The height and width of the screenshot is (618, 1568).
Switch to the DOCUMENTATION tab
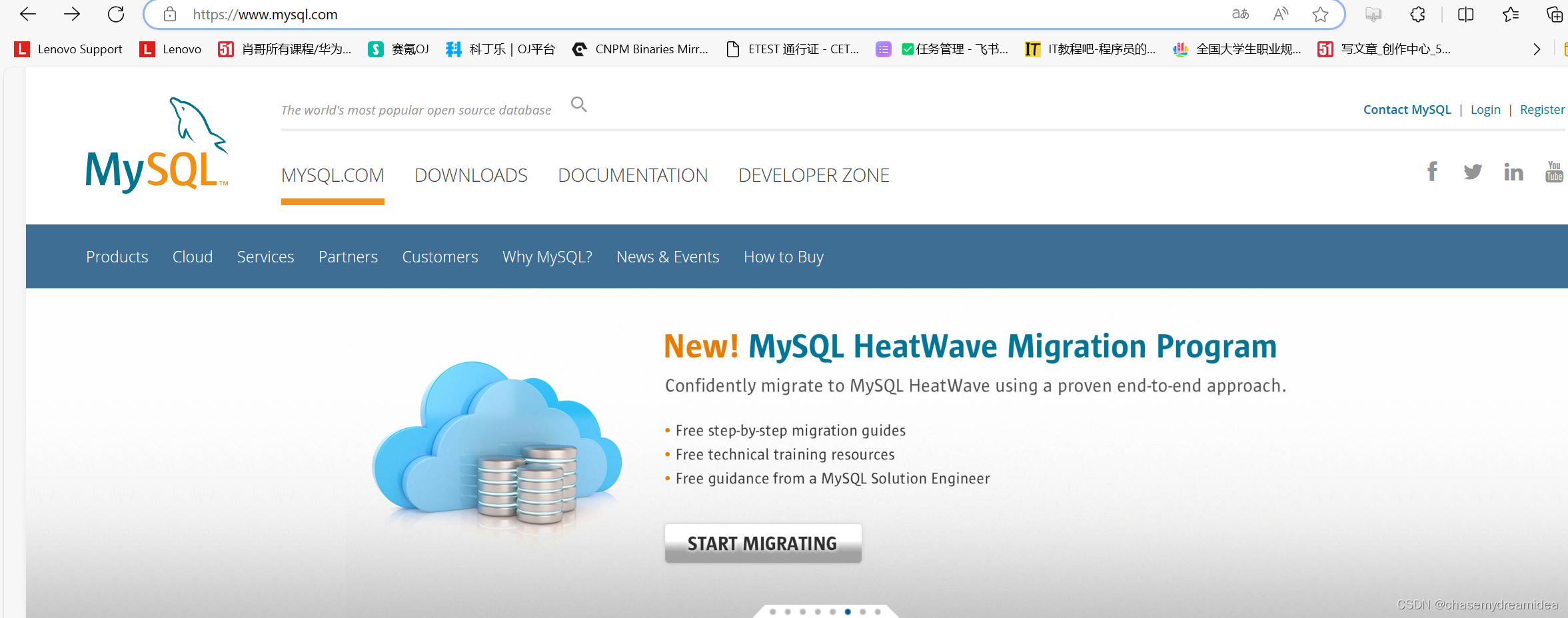[x=633, y=176]
